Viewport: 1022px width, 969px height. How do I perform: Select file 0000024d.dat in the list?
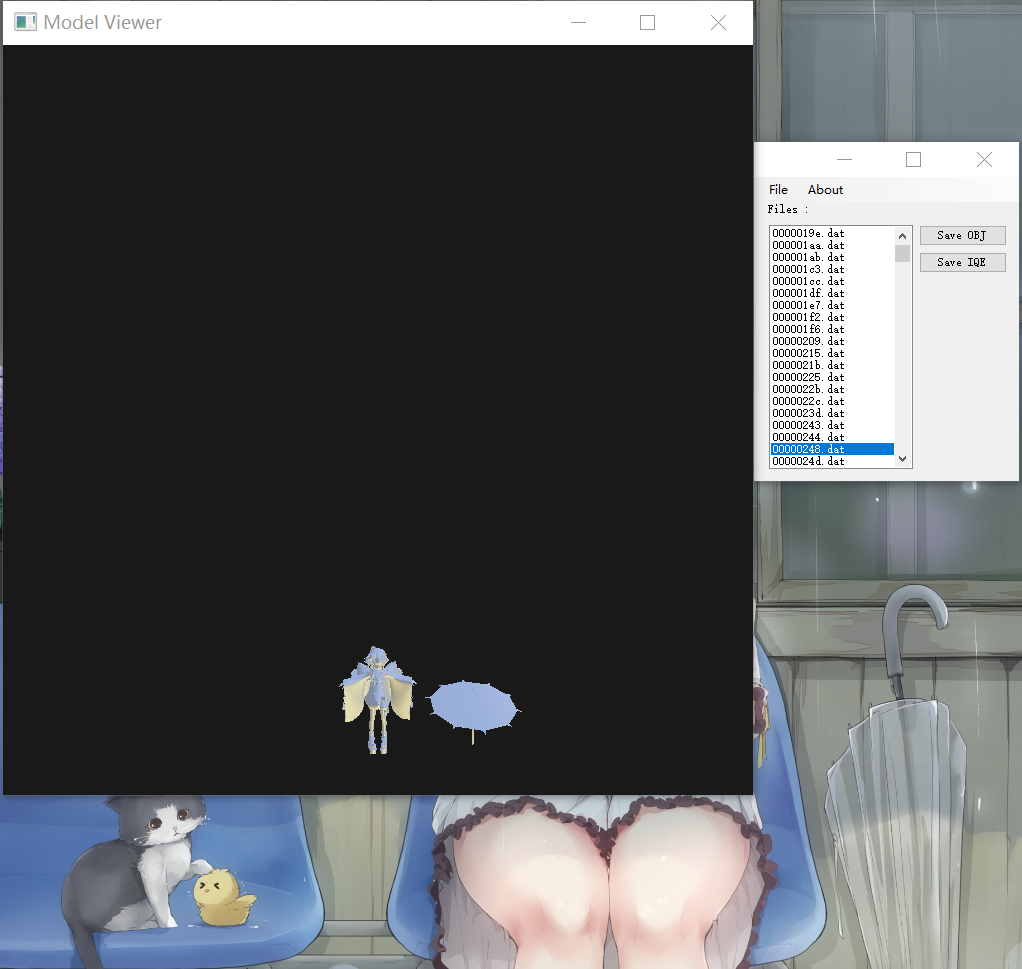[x=832, y=461]
